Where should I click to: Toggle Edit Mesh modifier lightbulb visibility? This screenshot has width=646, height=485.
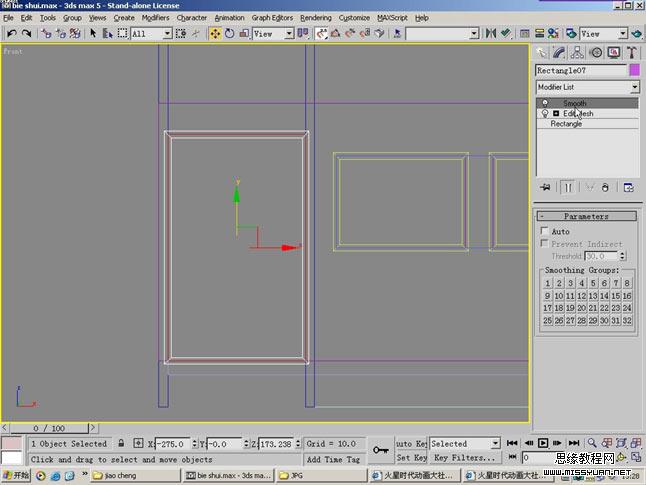(545, 113)
